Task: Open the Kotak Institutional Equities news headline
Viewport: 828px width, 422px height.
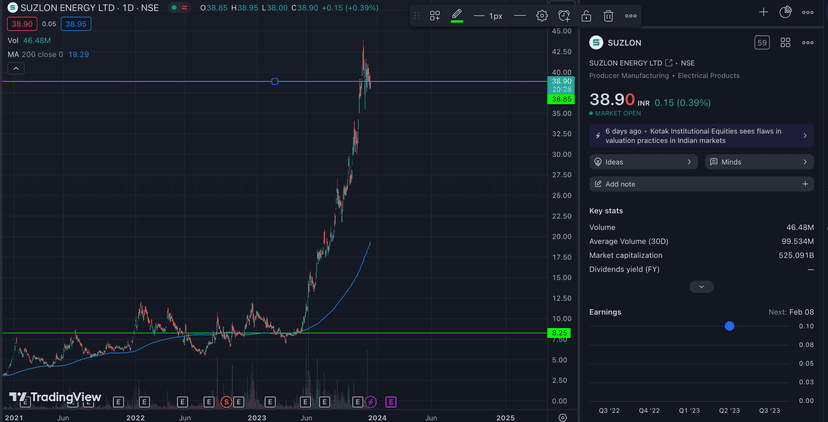Action: point(700,136)
